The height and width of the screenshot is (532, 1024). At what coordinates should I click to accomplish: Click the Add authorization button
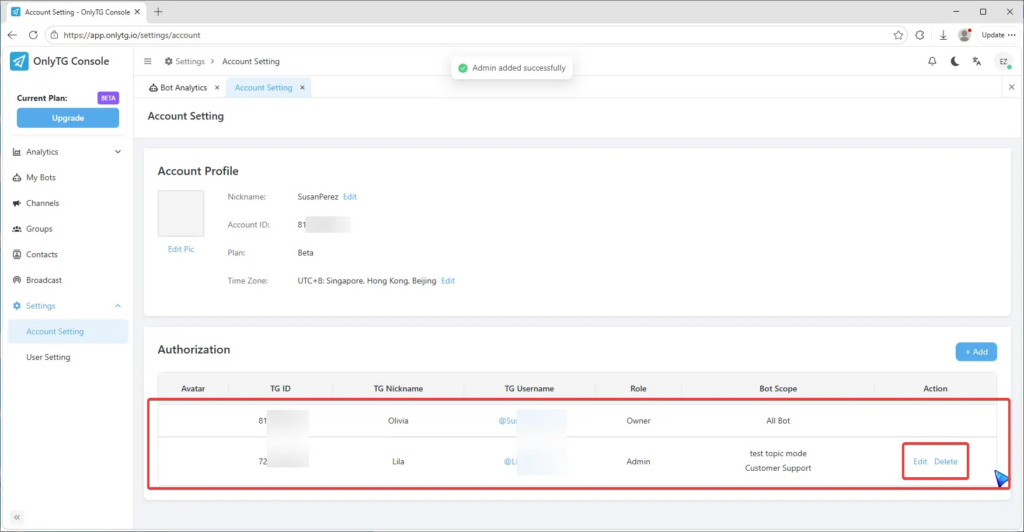975,352
